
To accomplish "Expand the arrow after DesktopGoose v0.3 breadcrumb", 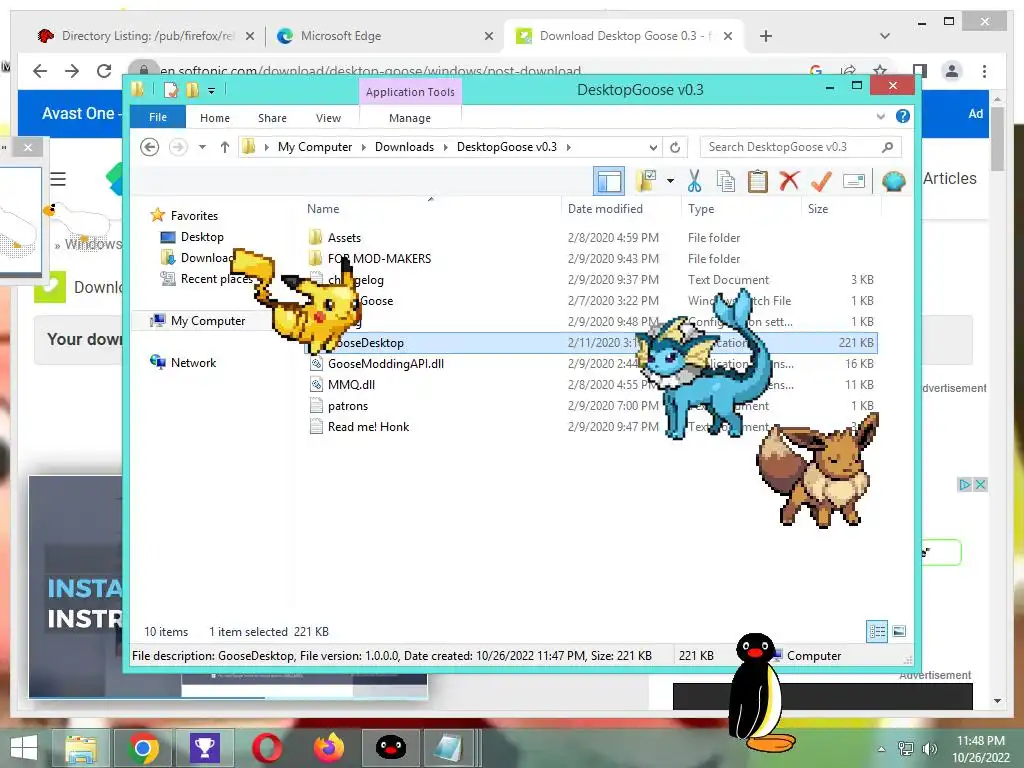I will point(569,147).
